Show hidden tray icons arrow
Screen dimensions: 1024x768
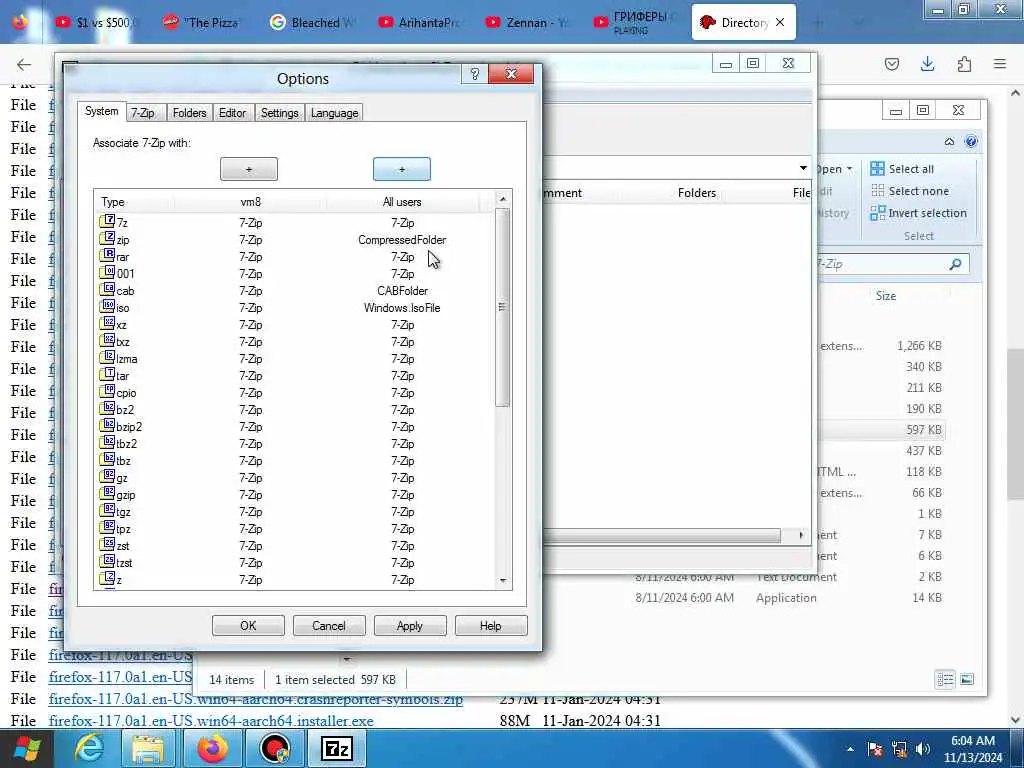(x=850, y=749)
